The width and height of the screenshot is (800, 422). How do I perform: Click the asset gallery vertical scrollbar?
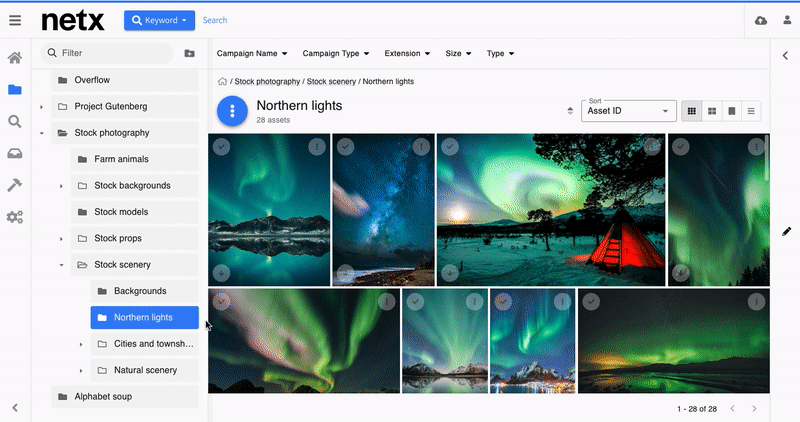pos(766,158)
